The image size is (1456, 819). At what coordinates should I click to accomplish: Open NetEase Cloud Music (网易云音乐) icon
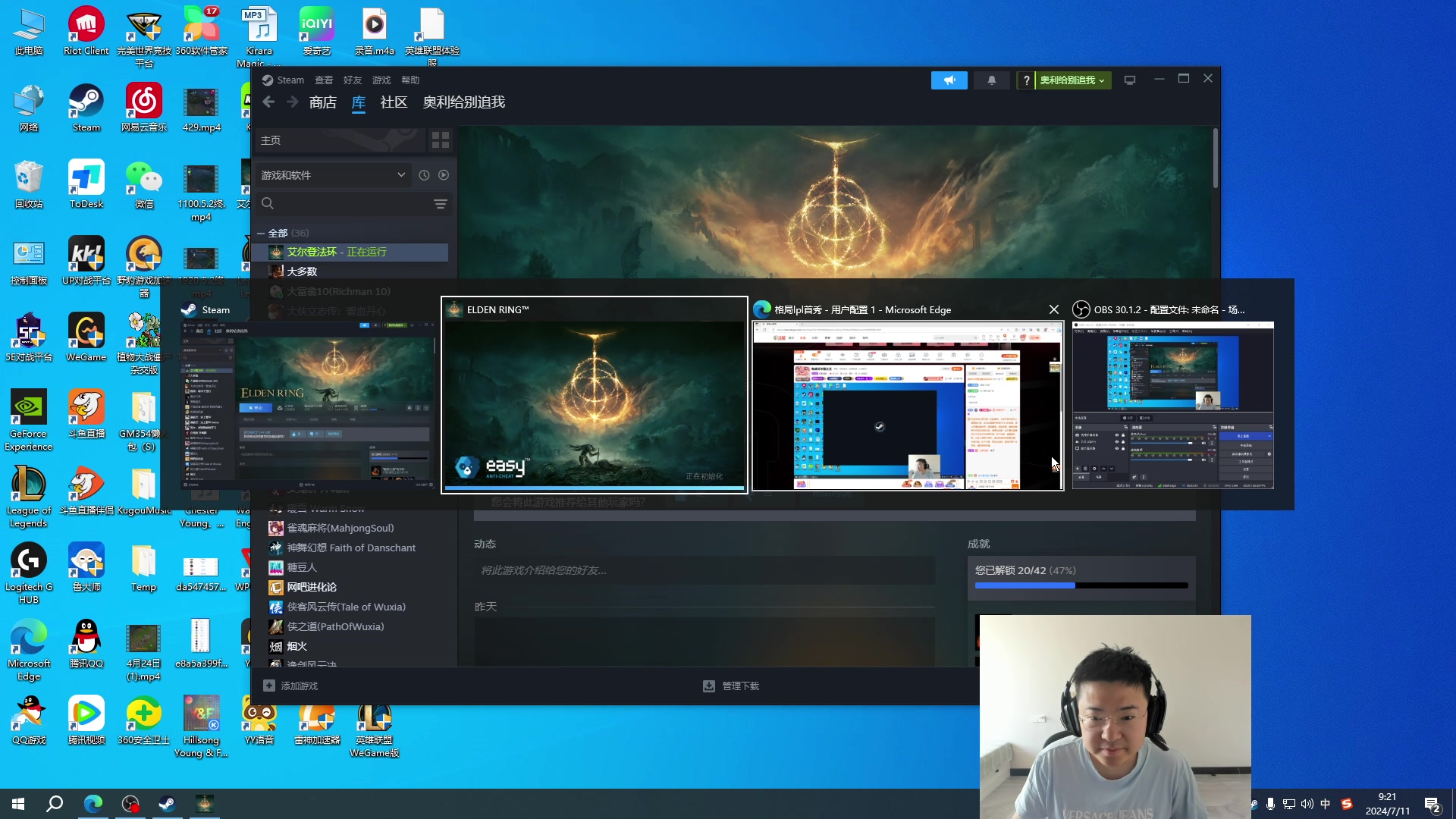click(x=144, y=108)
